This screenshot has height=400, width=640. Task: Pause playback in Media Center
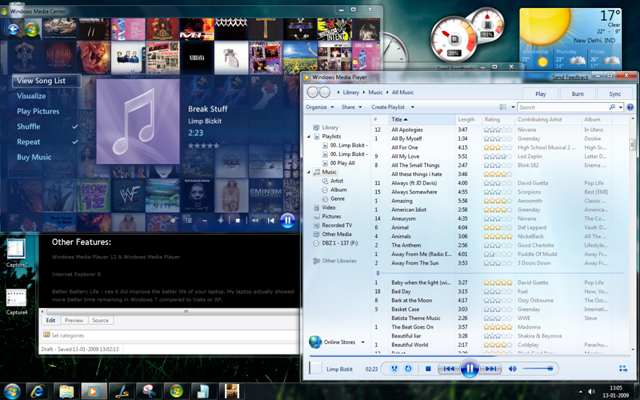point(287,220)
